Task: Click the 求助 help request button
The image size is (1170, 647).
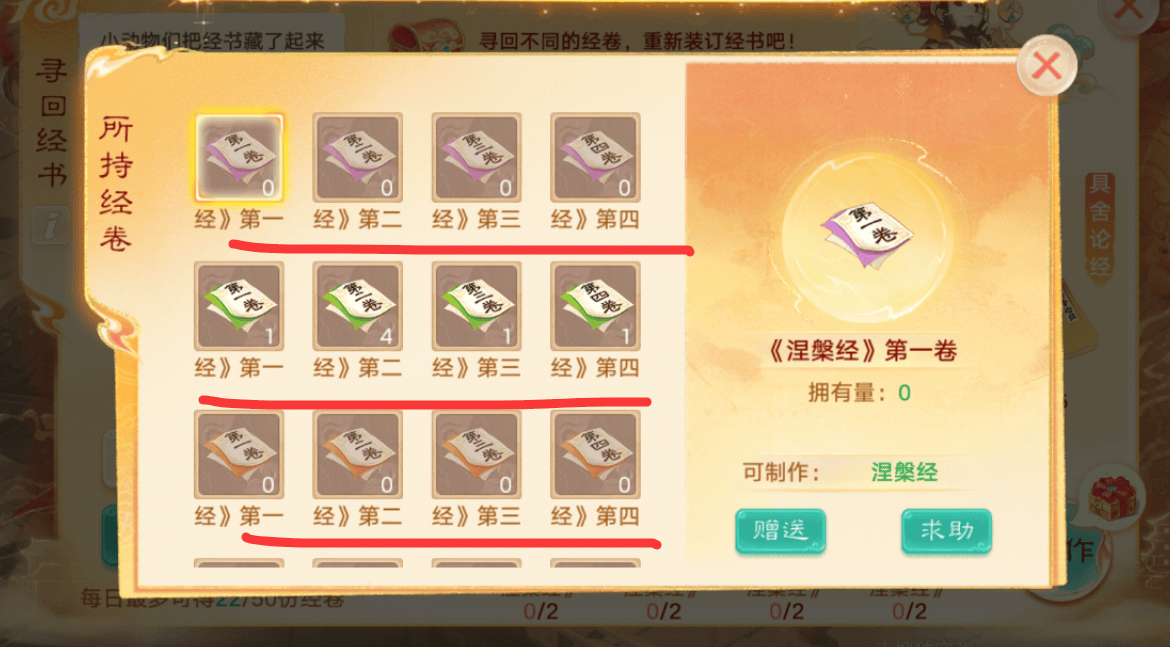Action: (x=946, y=531)
